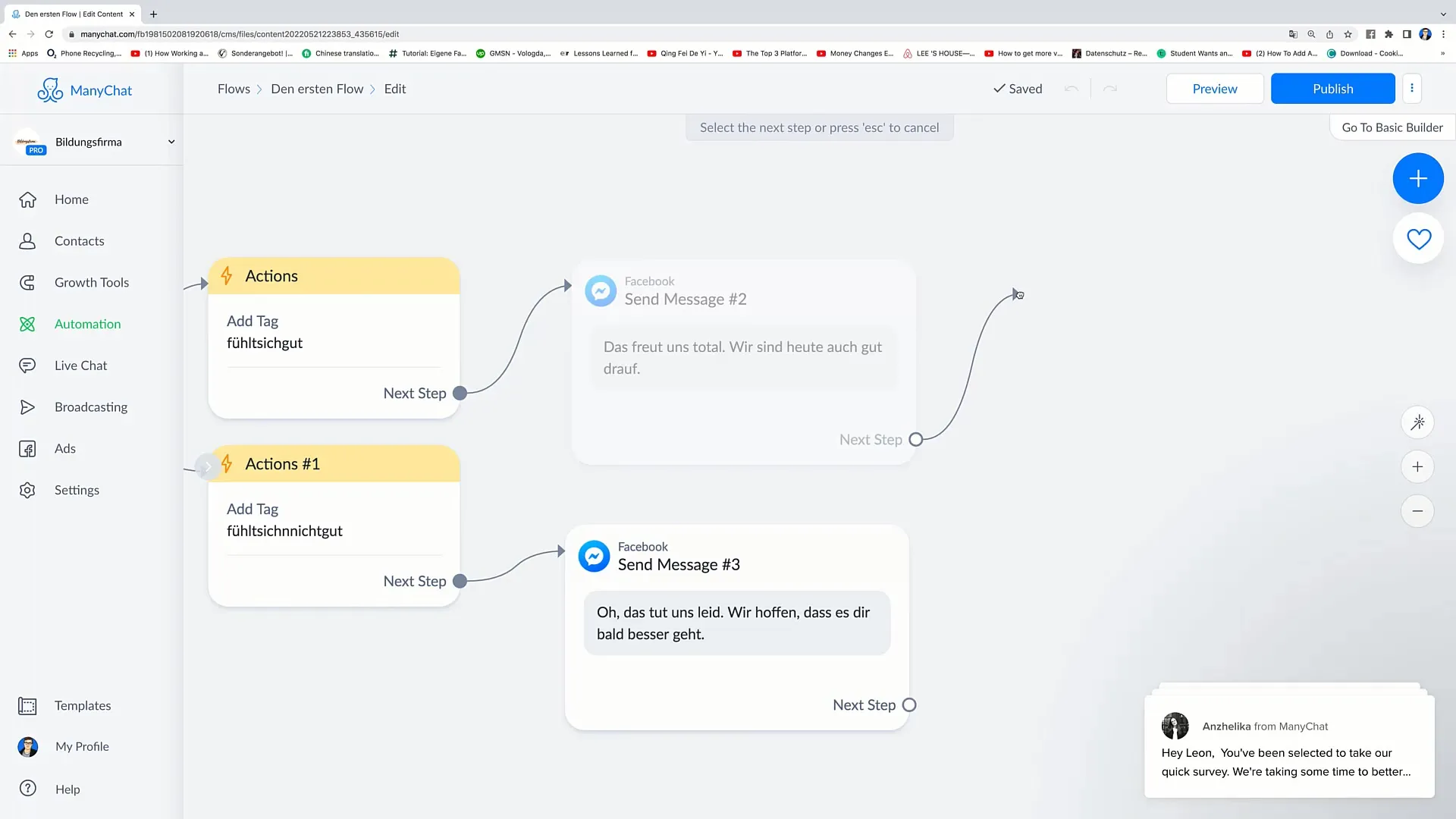Open Den ersten Flow breadcrumb
This screenshot has height=819, width=1456.
point(317,89)
